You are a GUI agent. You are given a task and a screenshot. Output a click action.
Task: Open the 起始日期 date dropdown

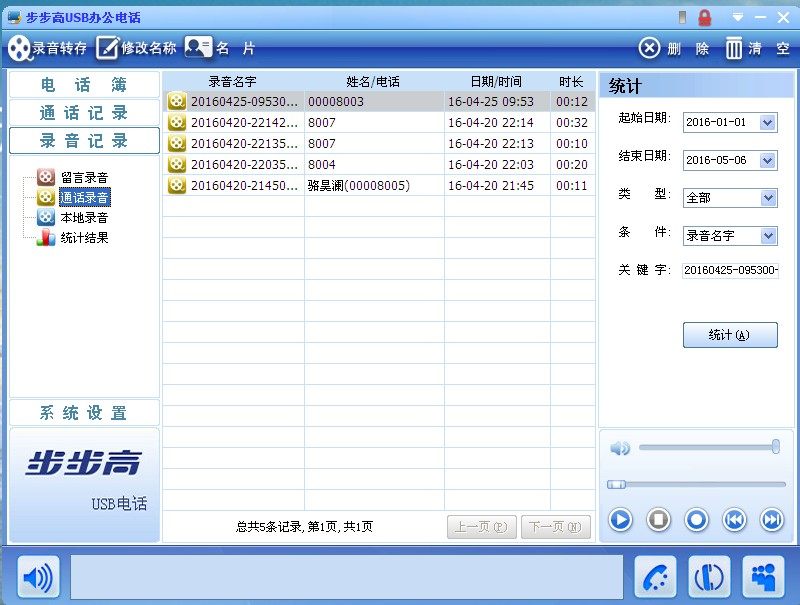point(767,122)
